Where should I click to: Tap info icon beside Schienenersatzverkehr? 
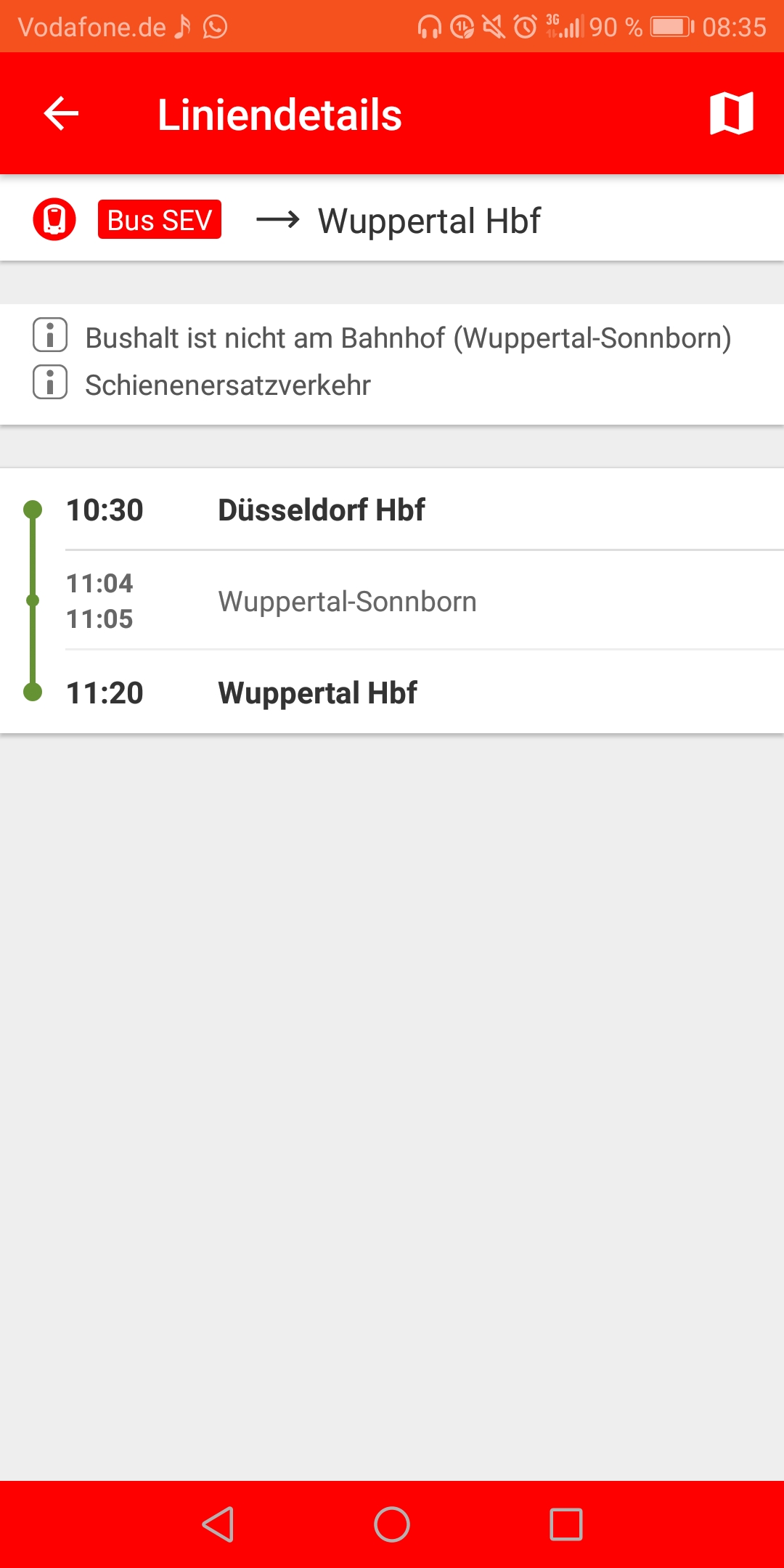50,383
